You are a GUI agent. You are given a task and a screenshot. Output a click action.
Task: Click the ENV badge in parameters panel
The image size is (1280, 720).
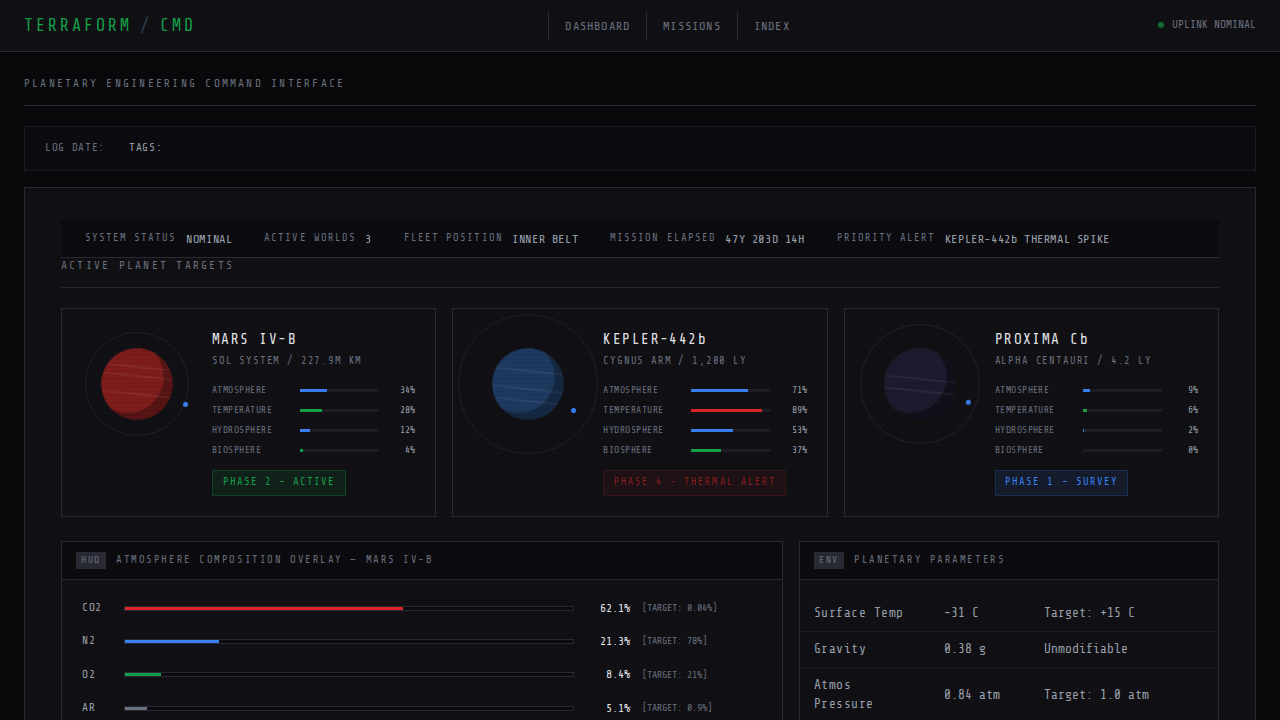click(x=828, y=560)
